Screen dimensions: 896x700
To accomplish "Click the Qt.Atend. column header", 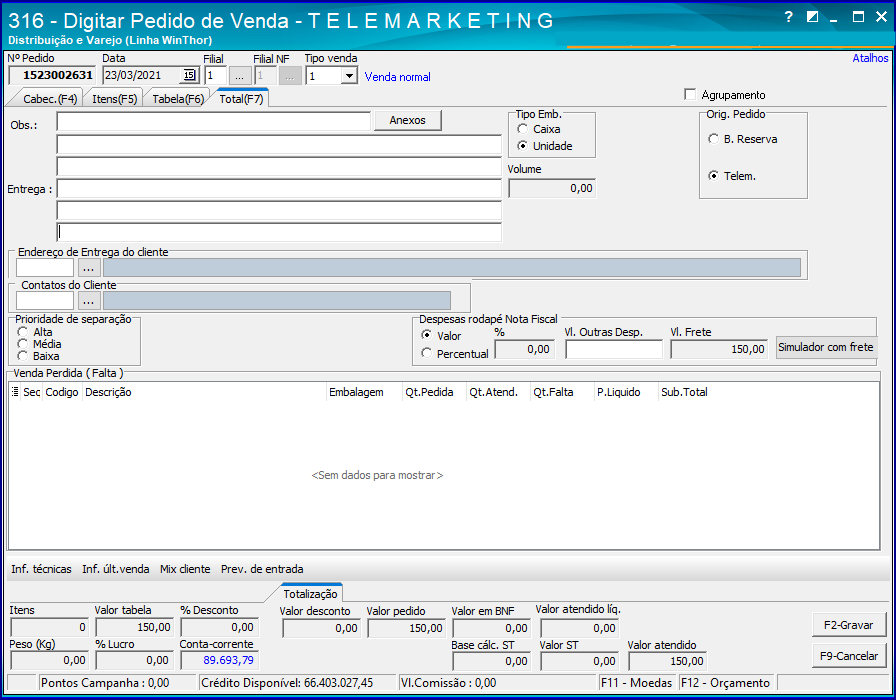I will pos(498,392).
